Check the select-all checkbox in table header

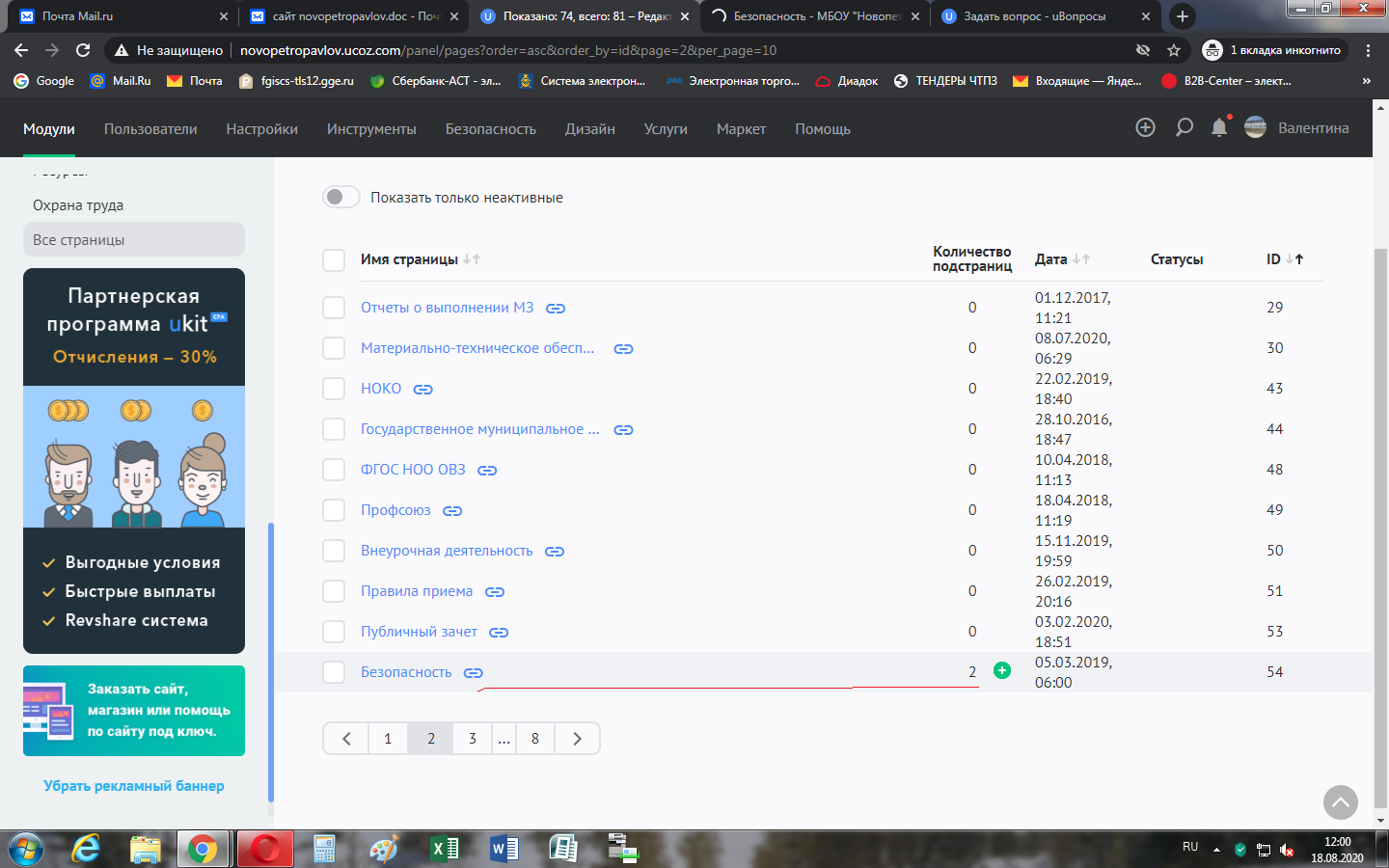(334, 260)
